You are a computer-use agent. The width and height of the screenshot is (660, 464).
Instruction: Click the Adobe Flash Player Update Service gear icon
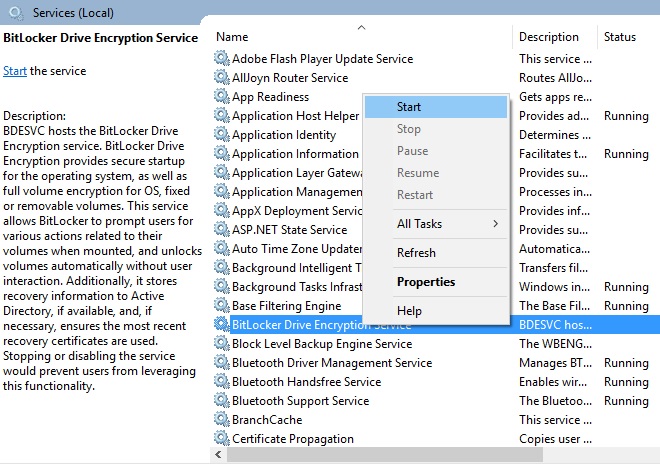point(221,59)
